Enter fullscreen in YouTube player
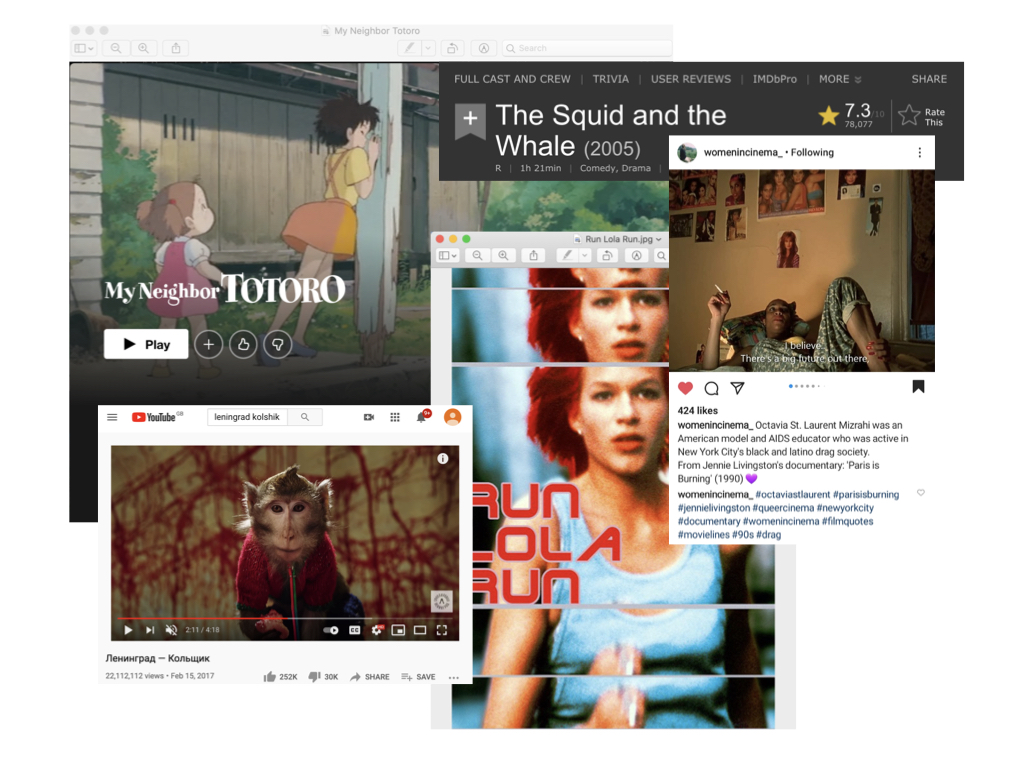Image resolution: width=1024 pixels, height=768 pixels. point(442,630)
